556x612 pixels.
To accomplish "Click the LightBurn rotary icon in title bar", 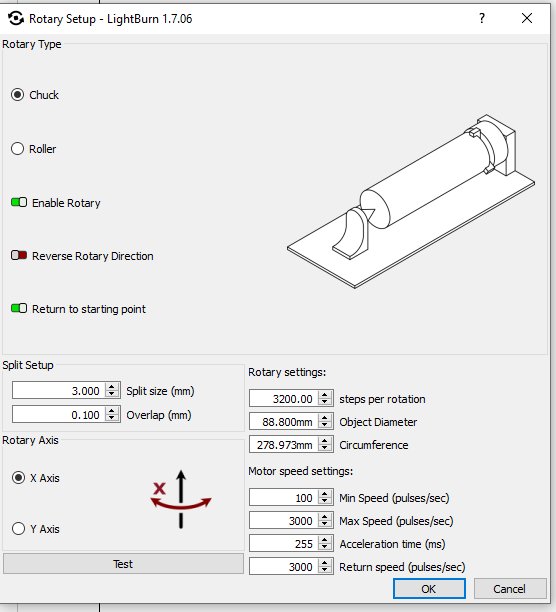I will [16, 18].
